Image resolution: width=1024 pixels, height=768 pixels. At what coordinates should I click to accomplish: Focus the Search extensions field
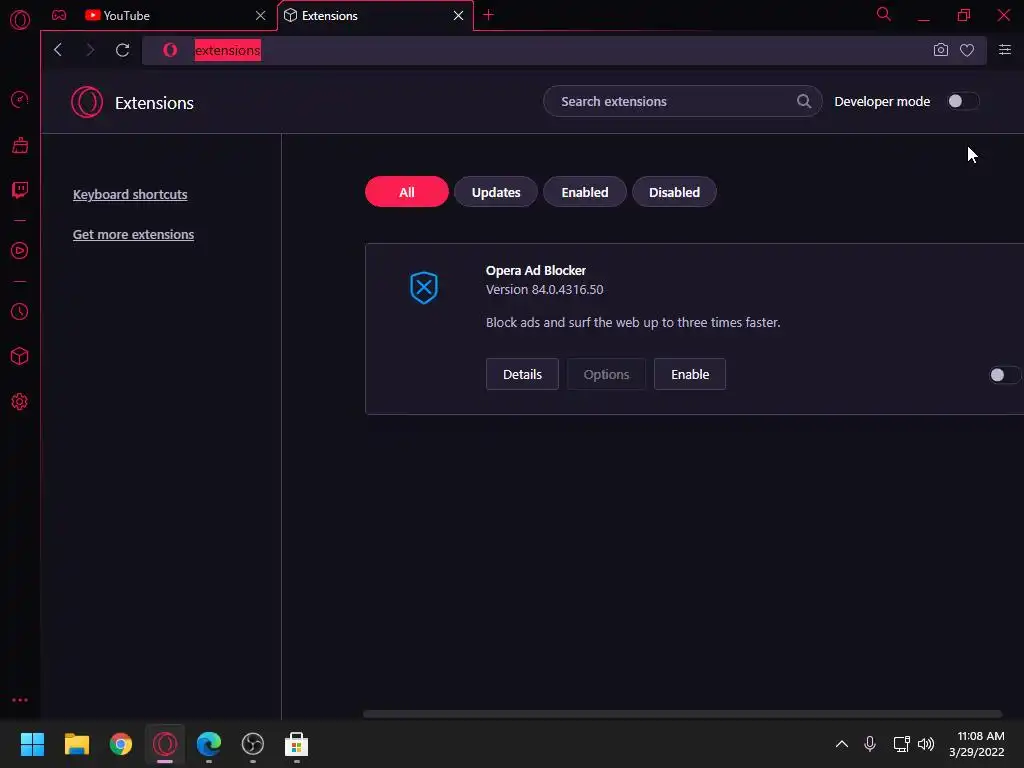682,101
